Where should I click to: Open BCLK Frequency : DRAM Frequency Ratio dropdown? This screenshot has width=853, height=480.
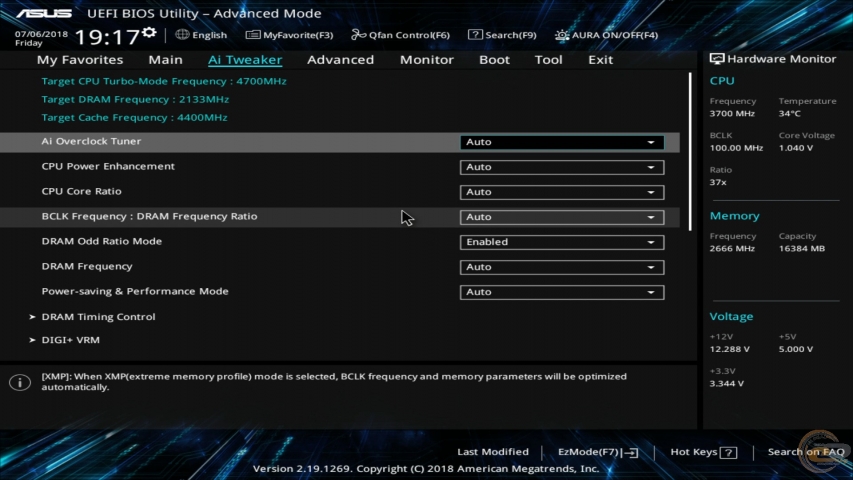[562, 217]
